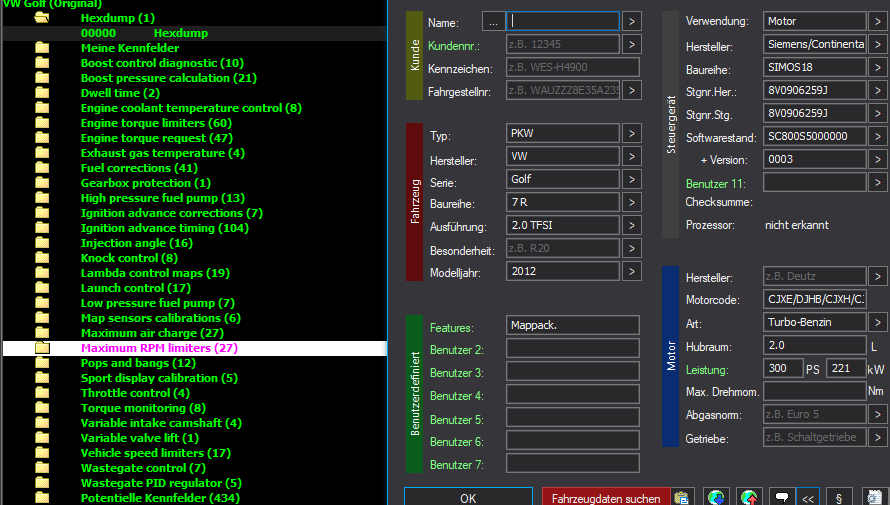Click folder icon beside Fuel corrections (41)

(x=42, y=168)
